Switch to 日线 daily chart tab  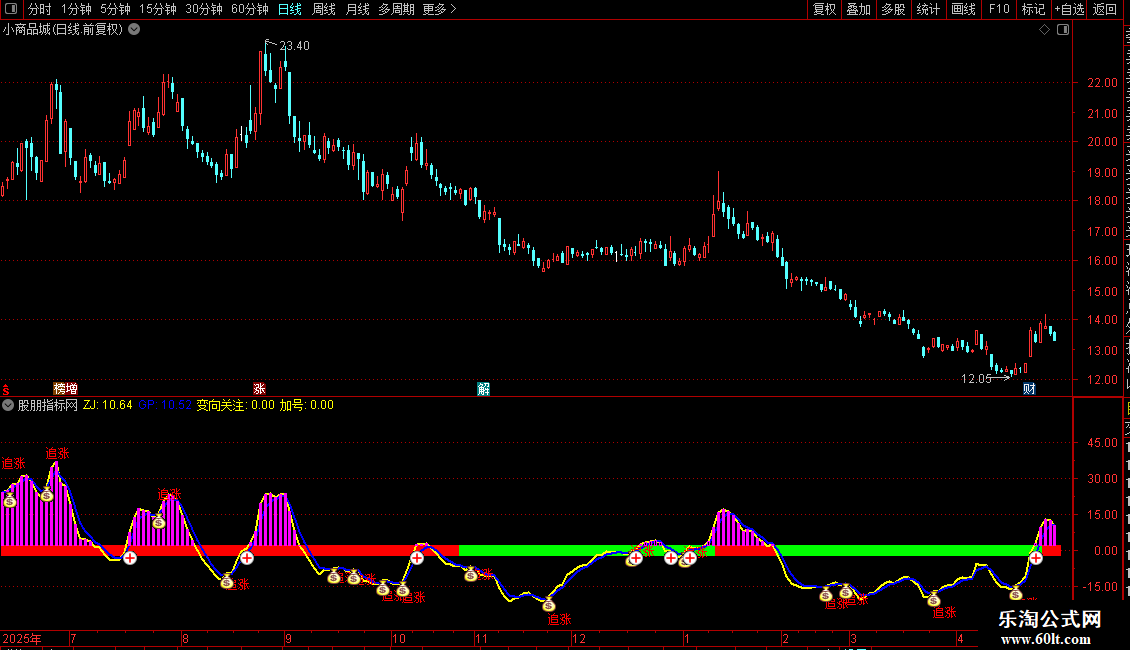pos(290,9)
